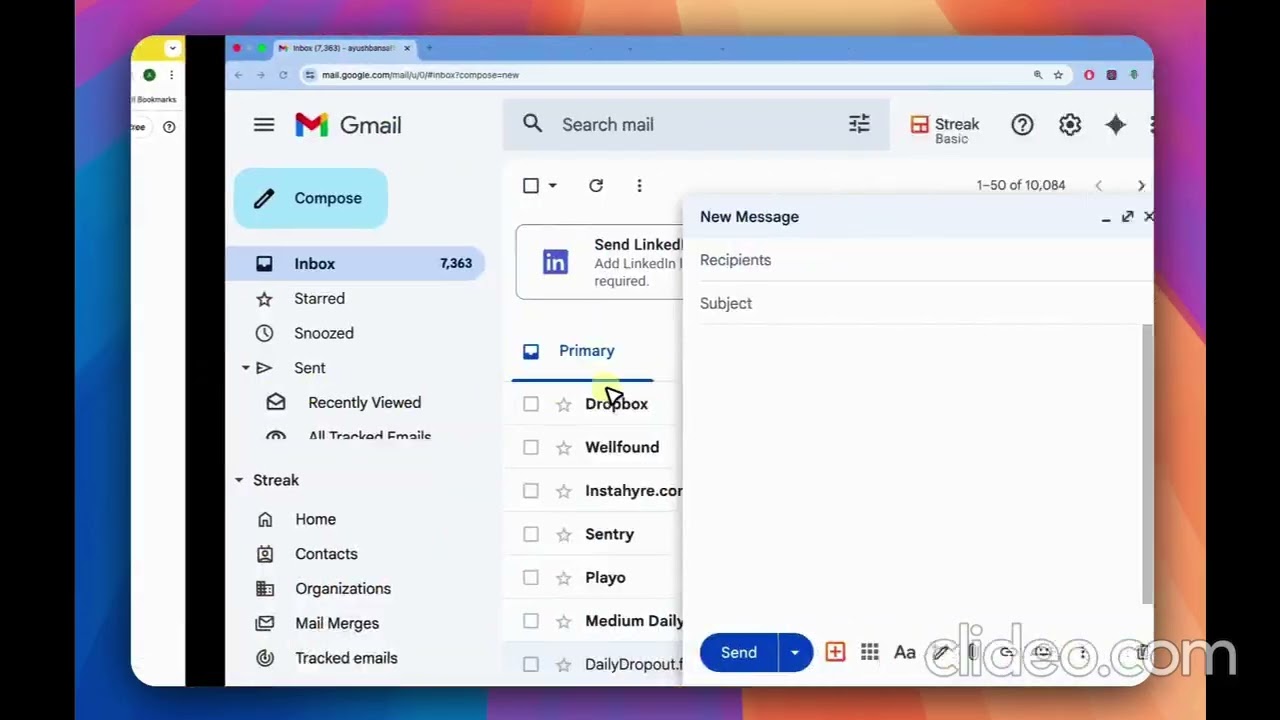Open the Send options dropdown arrow
Viewport: 1280px width, 720px height.
pos(795,652)
